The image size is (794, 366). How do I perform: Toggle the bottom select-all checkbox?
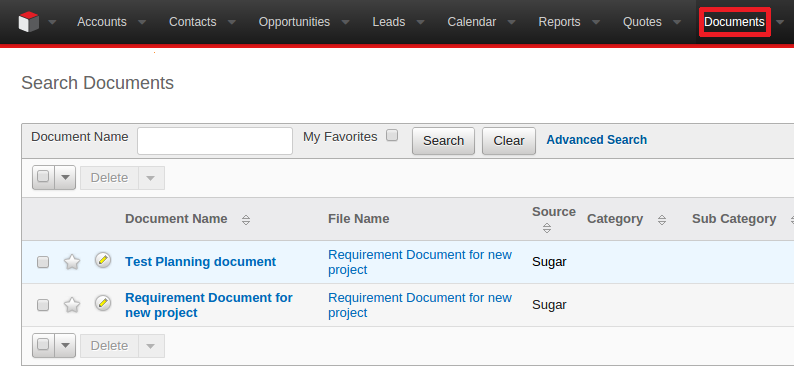(x=43, y=344)
